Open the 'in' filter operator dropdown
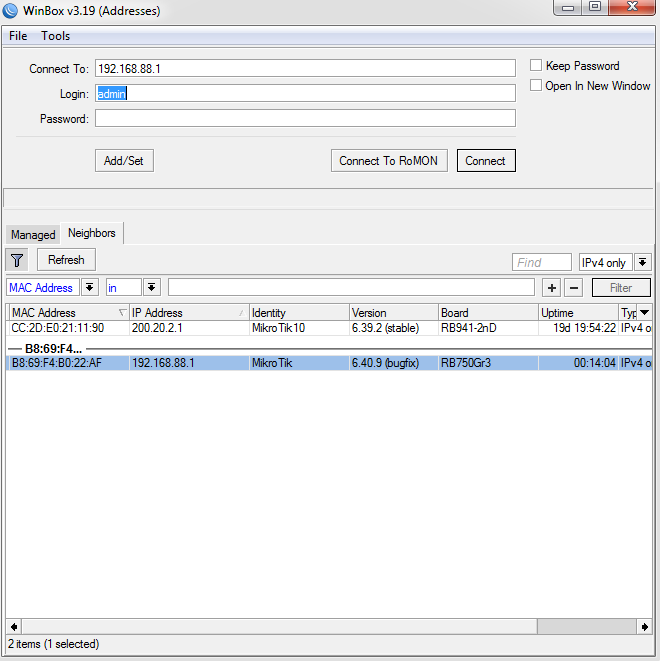The width and height of the screenshot is (660, 661). [x=151, y=288]
